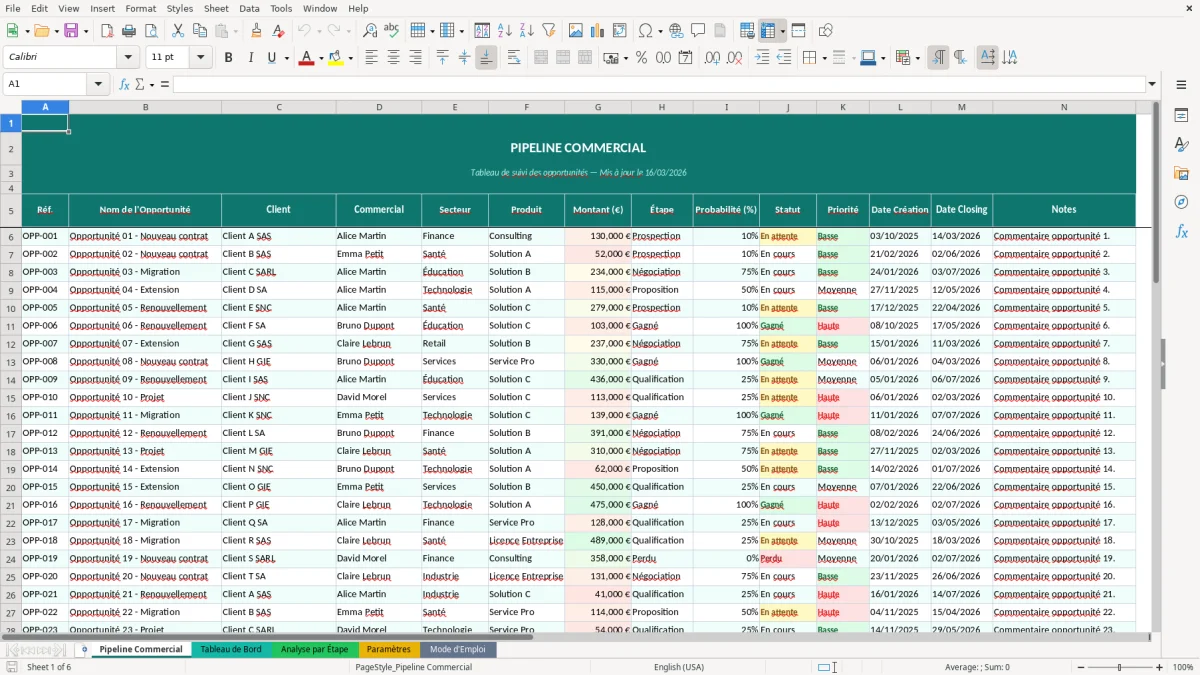Expand the Font Name dropdown

tap(130, 58)
